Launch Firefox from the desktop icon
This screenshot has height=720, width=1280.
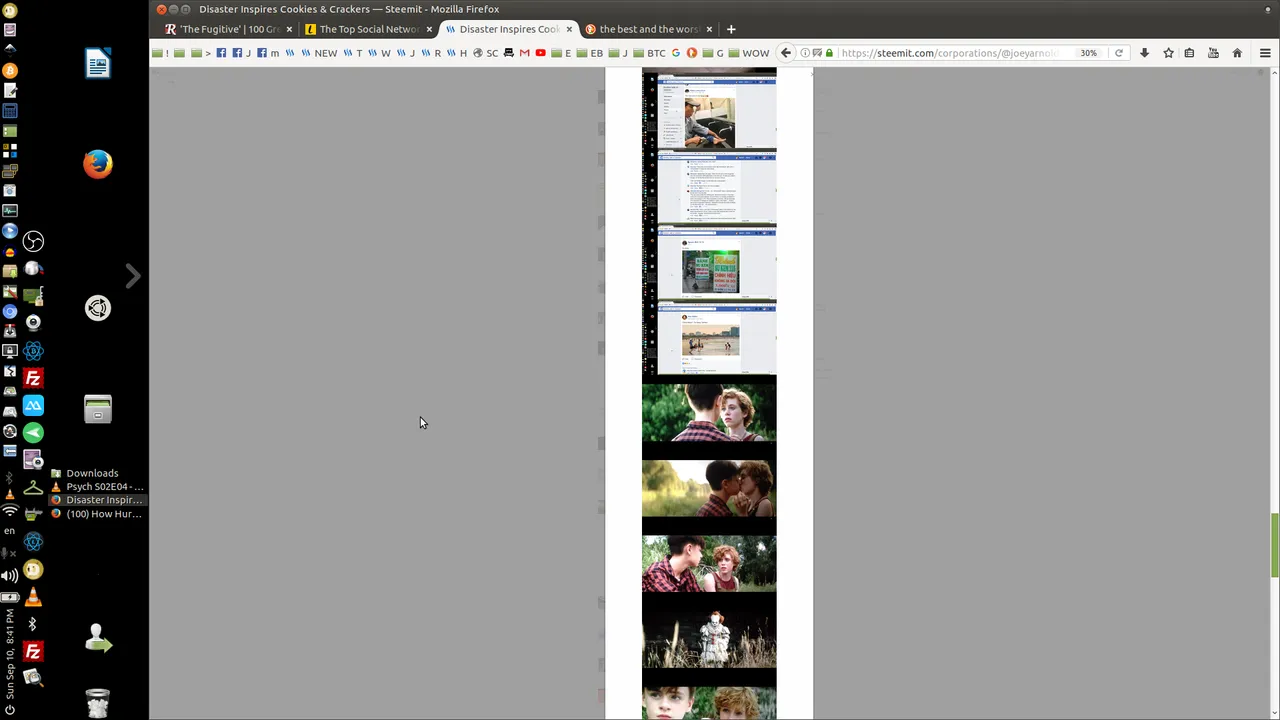(98, 164)
